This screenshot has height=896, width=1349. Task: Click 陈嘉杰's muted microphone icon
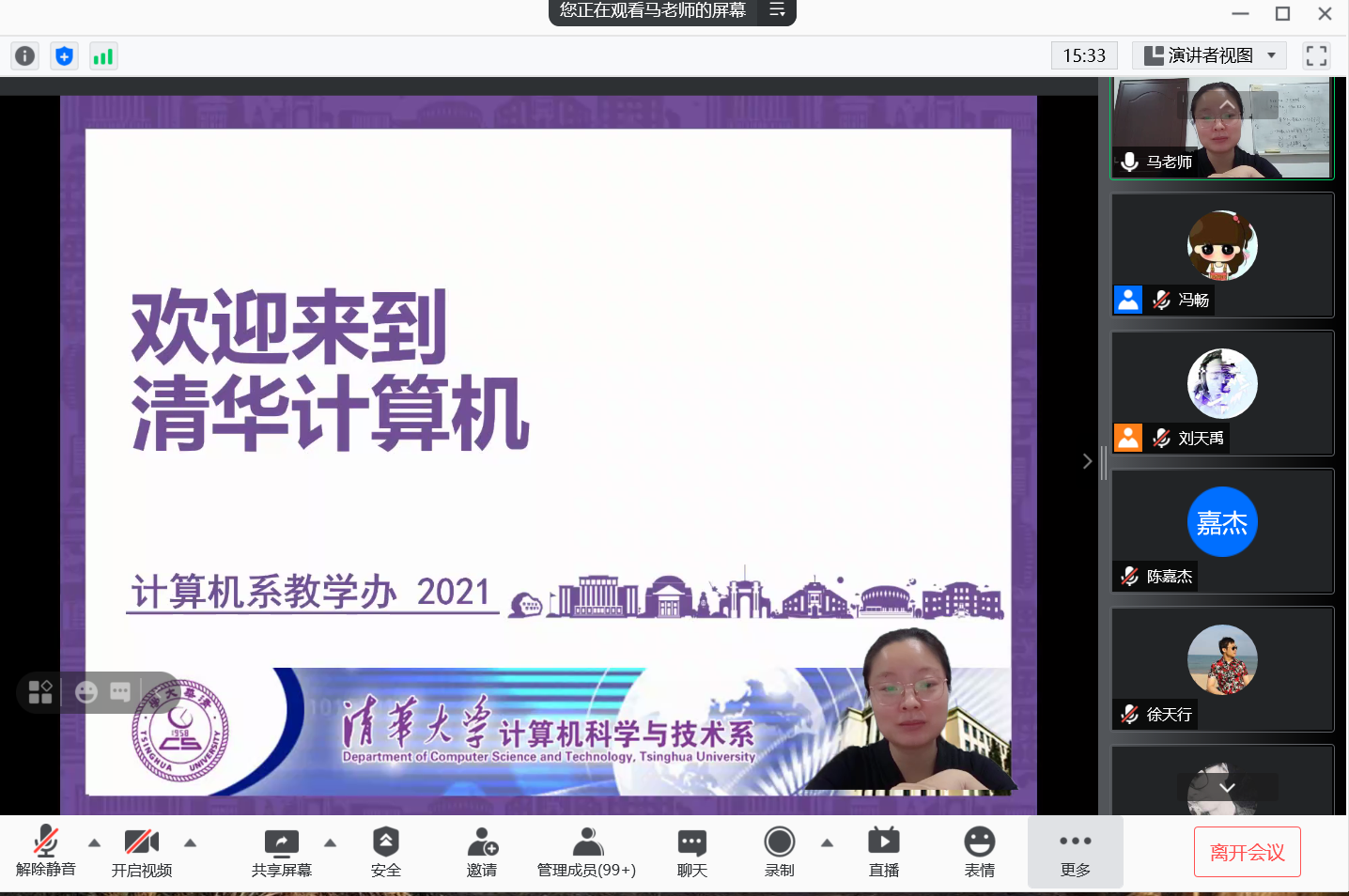[1130, 576]
